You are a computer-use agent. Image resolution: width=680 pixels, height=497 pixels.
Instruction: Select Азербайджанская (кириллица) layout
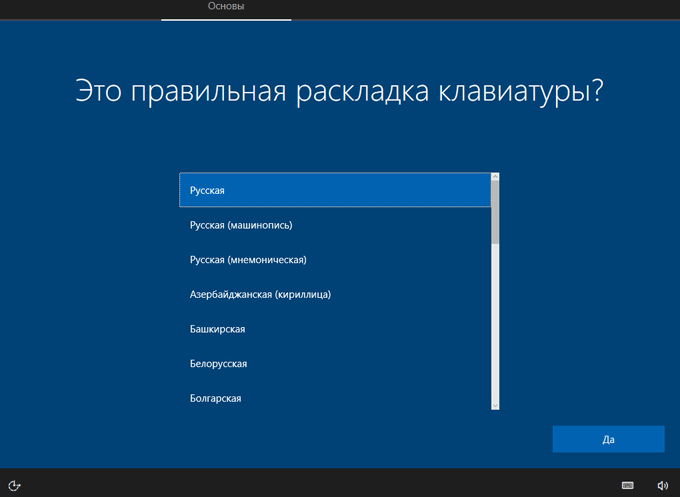click(335, 295)
